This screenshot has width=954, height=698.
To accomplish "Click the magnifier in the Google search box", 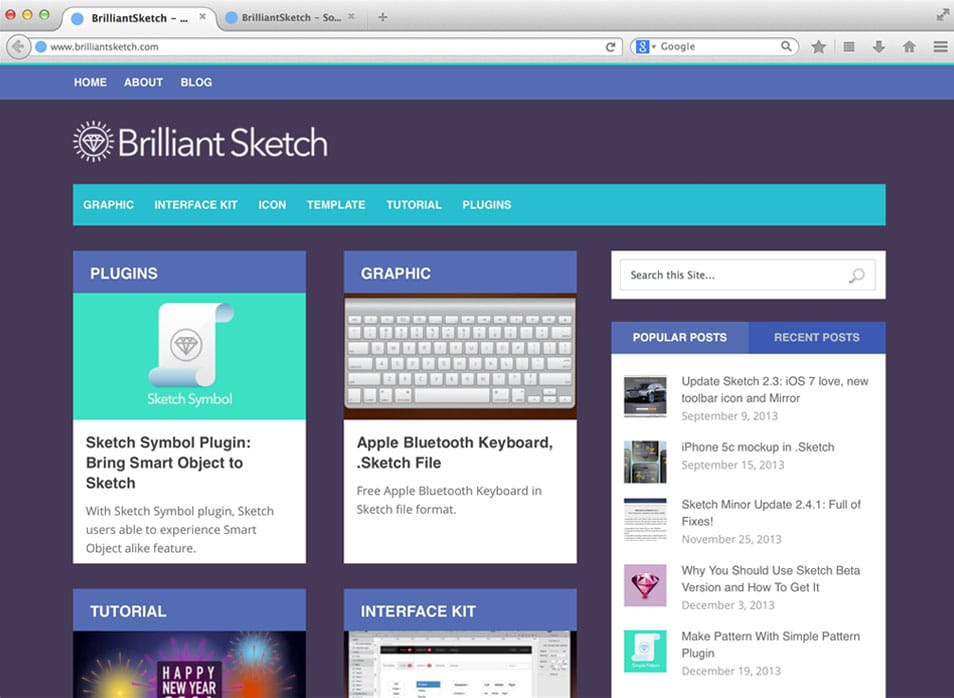I will 786,46.
